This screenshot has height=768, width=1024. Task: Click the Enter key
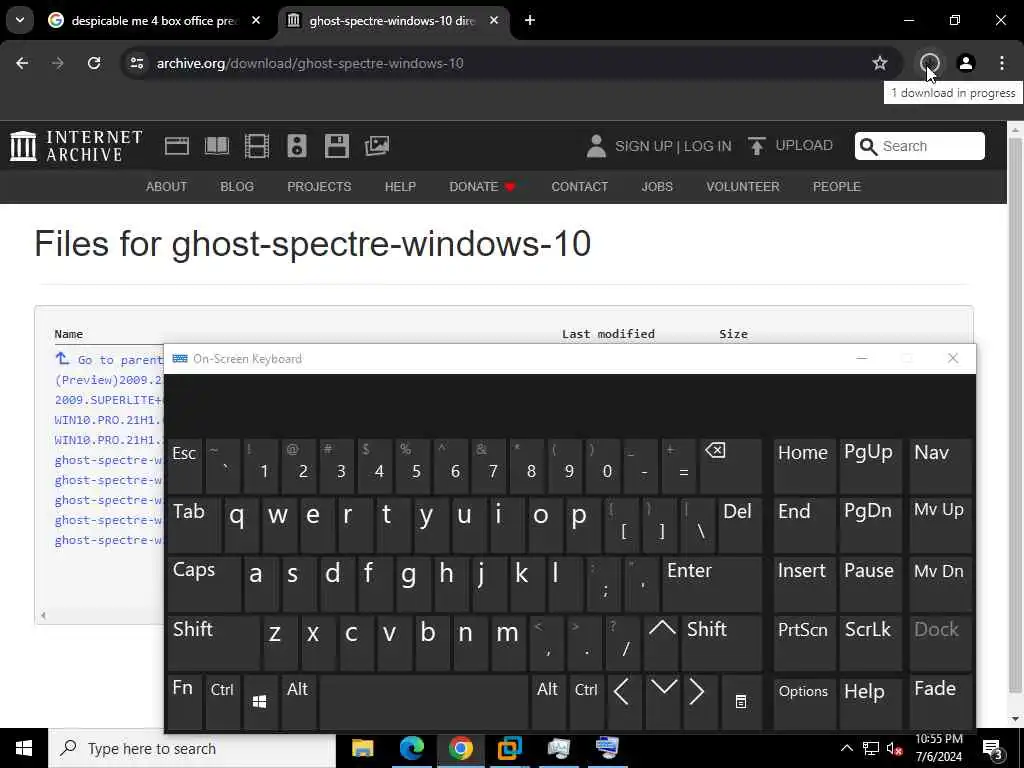[x=712, y=584]
